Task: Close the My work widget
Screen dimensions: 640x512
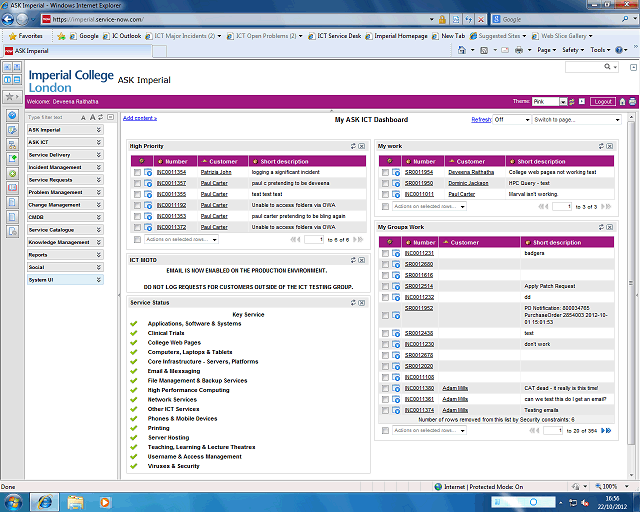Action: click(x=609, y=146)
